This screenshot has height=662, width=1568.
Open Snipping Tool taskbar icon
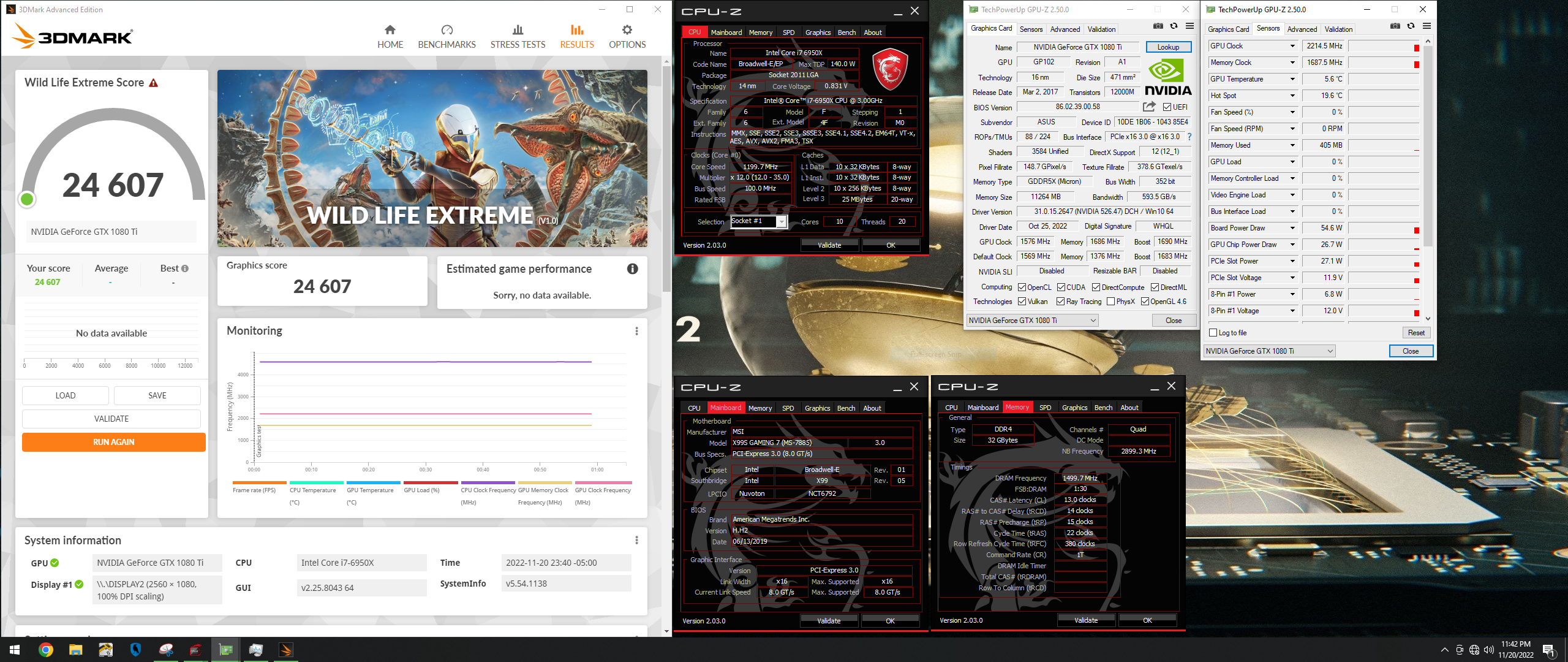point(166,650)
